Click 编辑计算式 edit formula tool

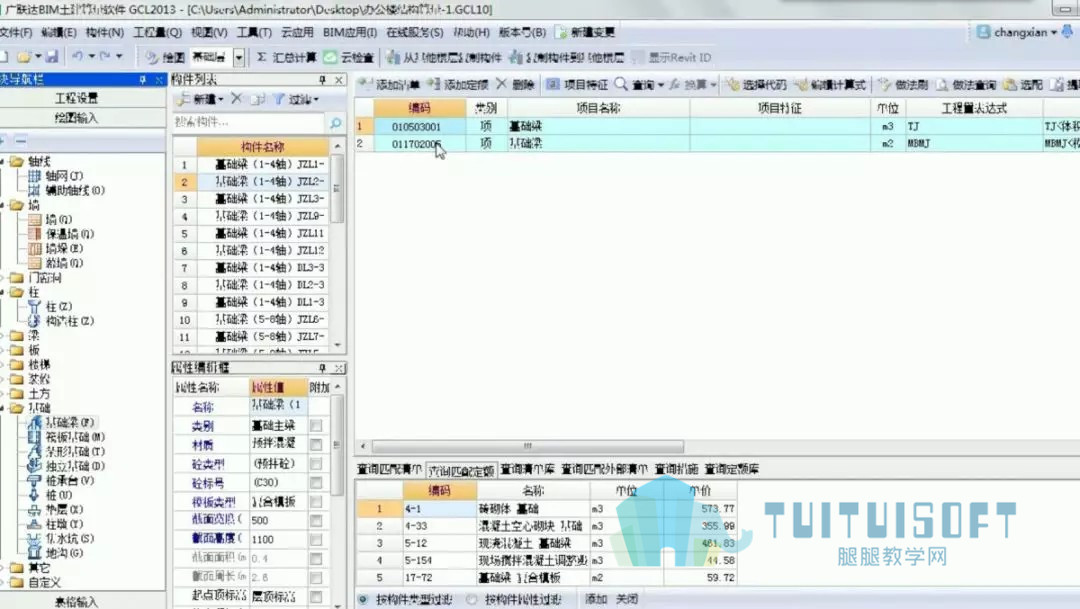[x=830, y=85]
